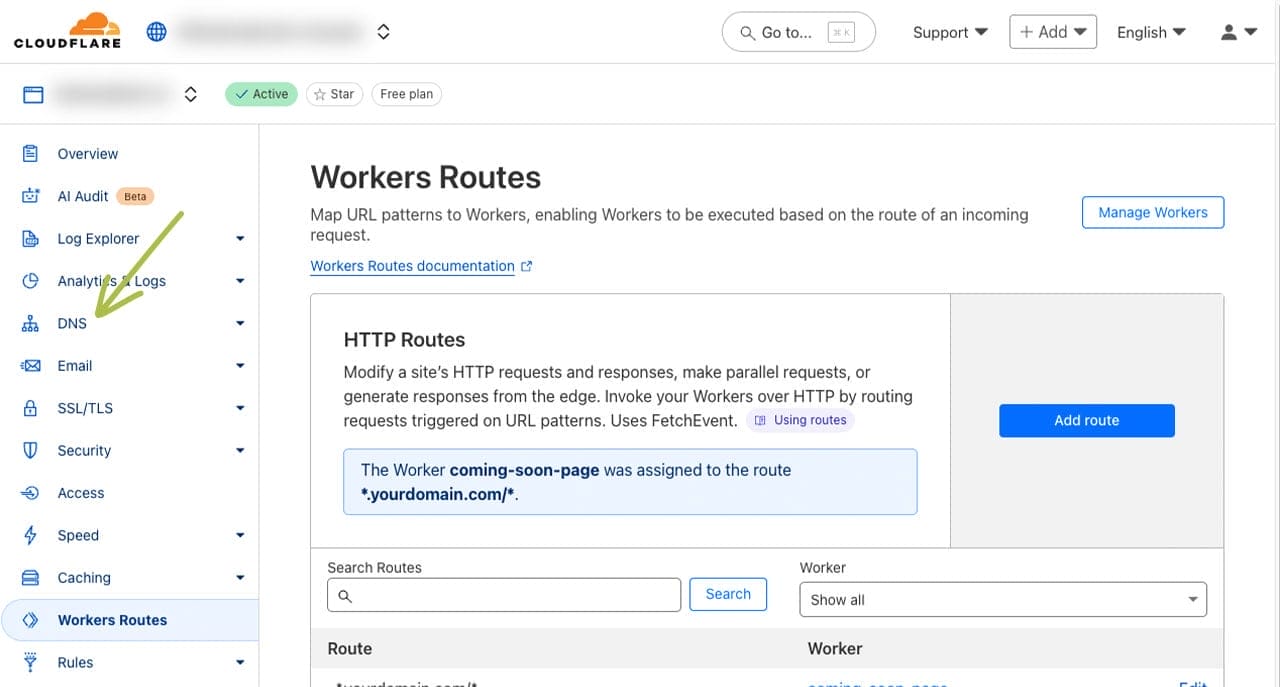Open the account switcher up-down arrows
This screenshot has width=1280, height=687.
click(383, 32)
